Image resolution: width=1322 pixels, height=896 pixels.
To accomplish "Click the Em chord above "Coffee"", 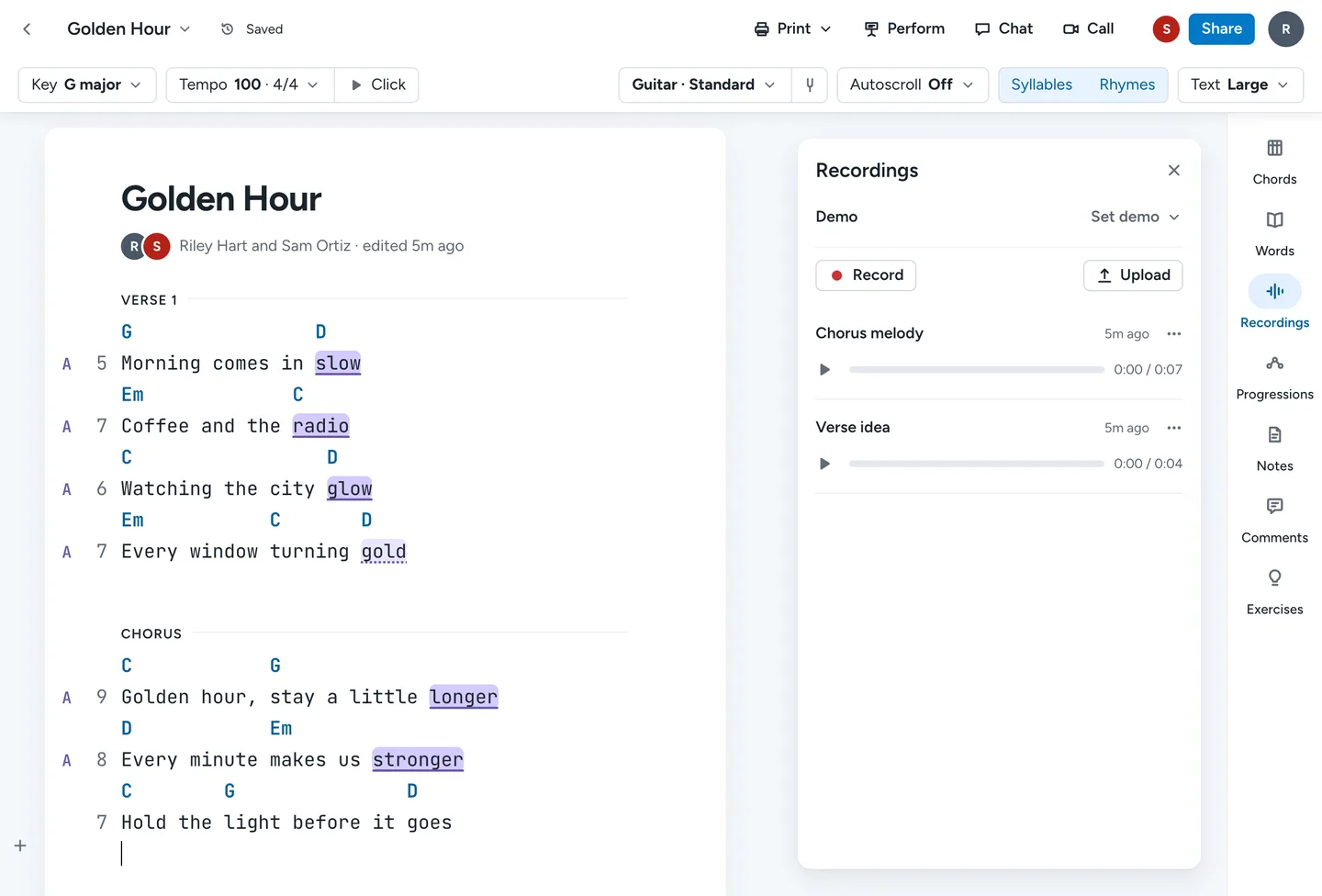I will coord(132,395).
